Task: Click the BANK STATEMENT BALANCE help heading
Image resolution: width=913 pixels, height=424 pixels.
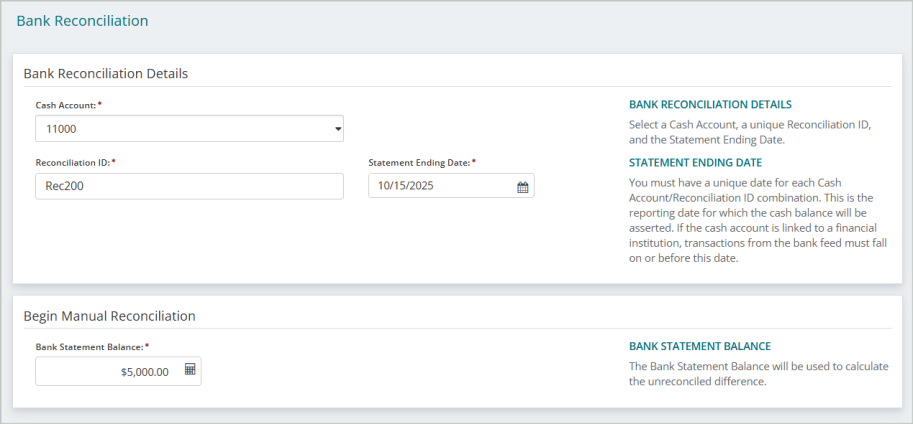Action: [x=699, y=347]
